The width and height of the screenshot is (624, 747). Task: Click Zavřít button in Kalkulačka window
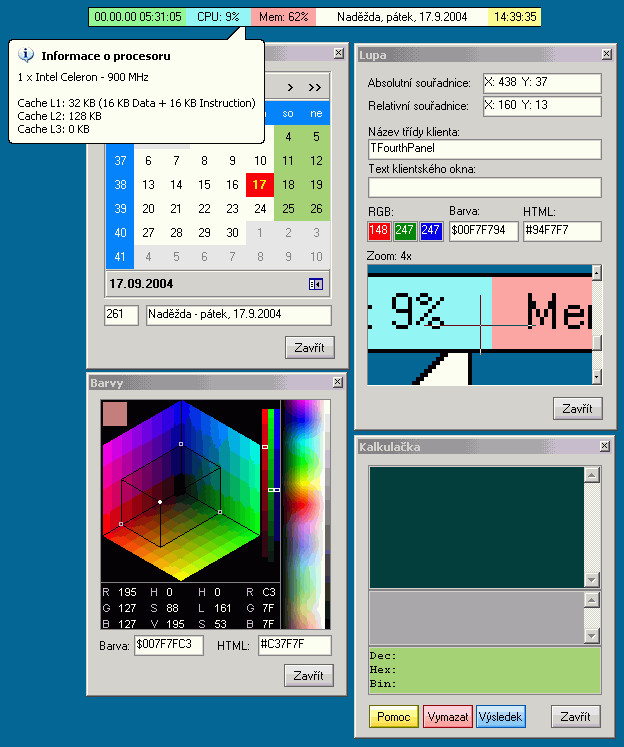coord(576,717)
